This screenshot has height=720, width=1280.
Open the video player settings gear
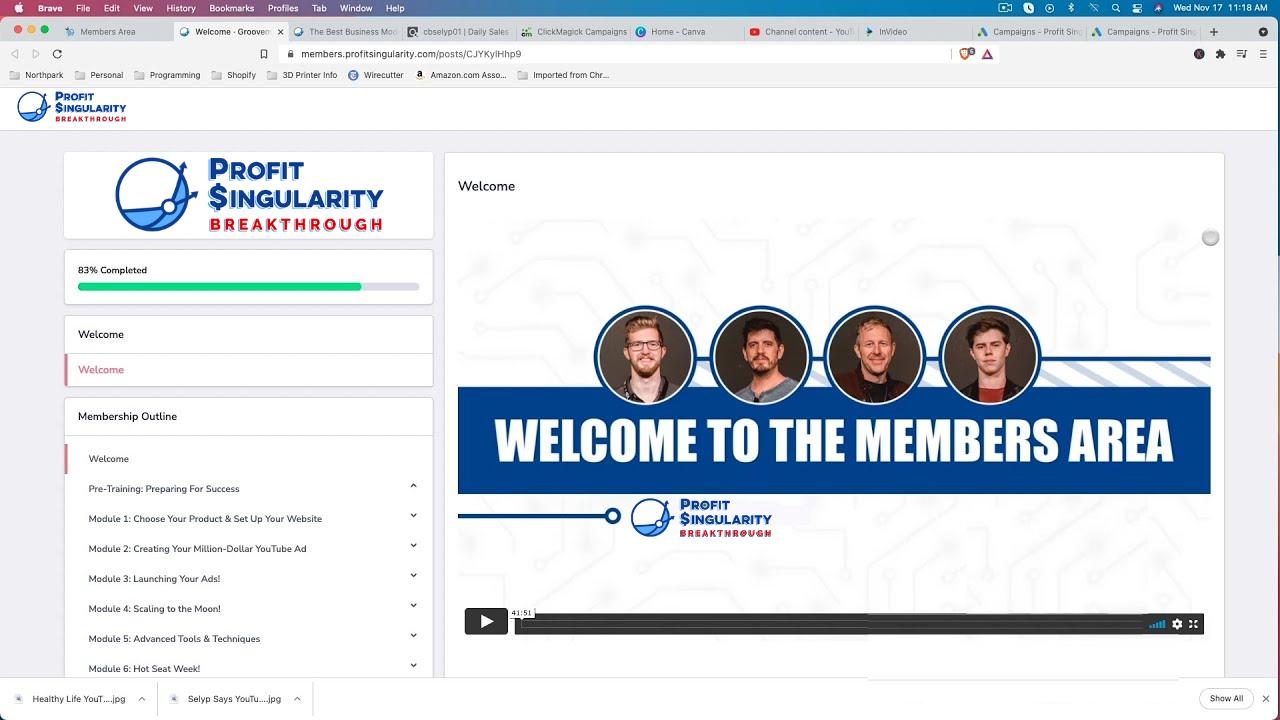coord(1177,623)
